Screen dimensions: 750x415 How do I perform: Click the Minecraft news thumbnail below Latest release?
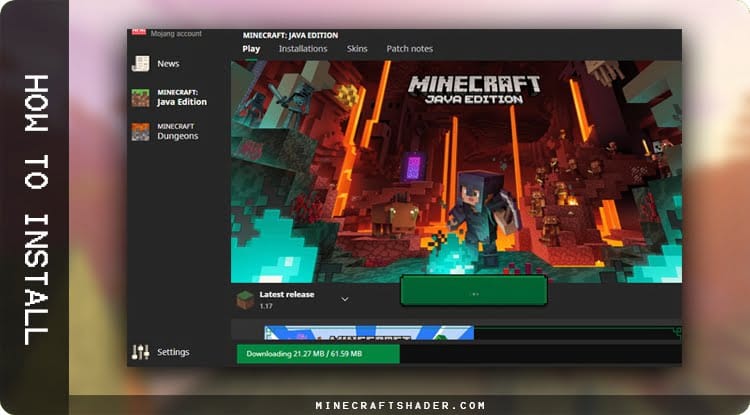(369, 333)
